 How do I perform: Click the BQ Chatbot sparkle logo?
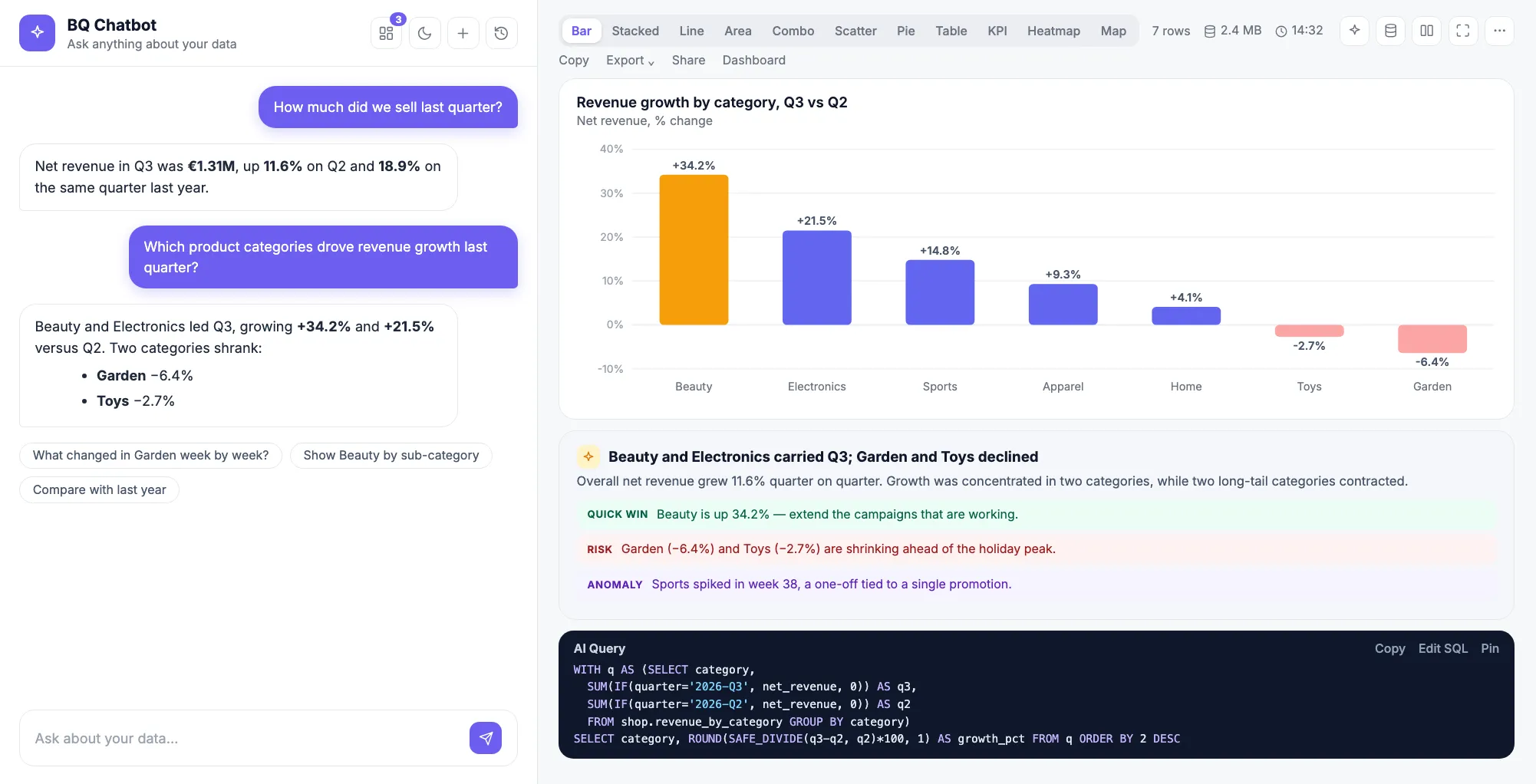37,33
